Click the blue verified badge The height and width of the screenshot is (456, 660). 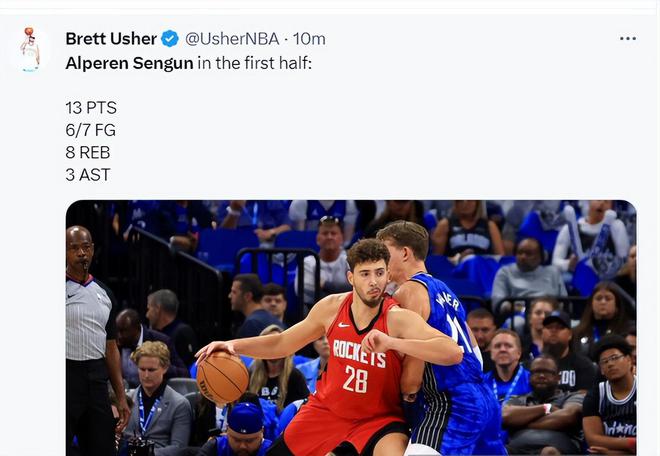coord(170,39)
